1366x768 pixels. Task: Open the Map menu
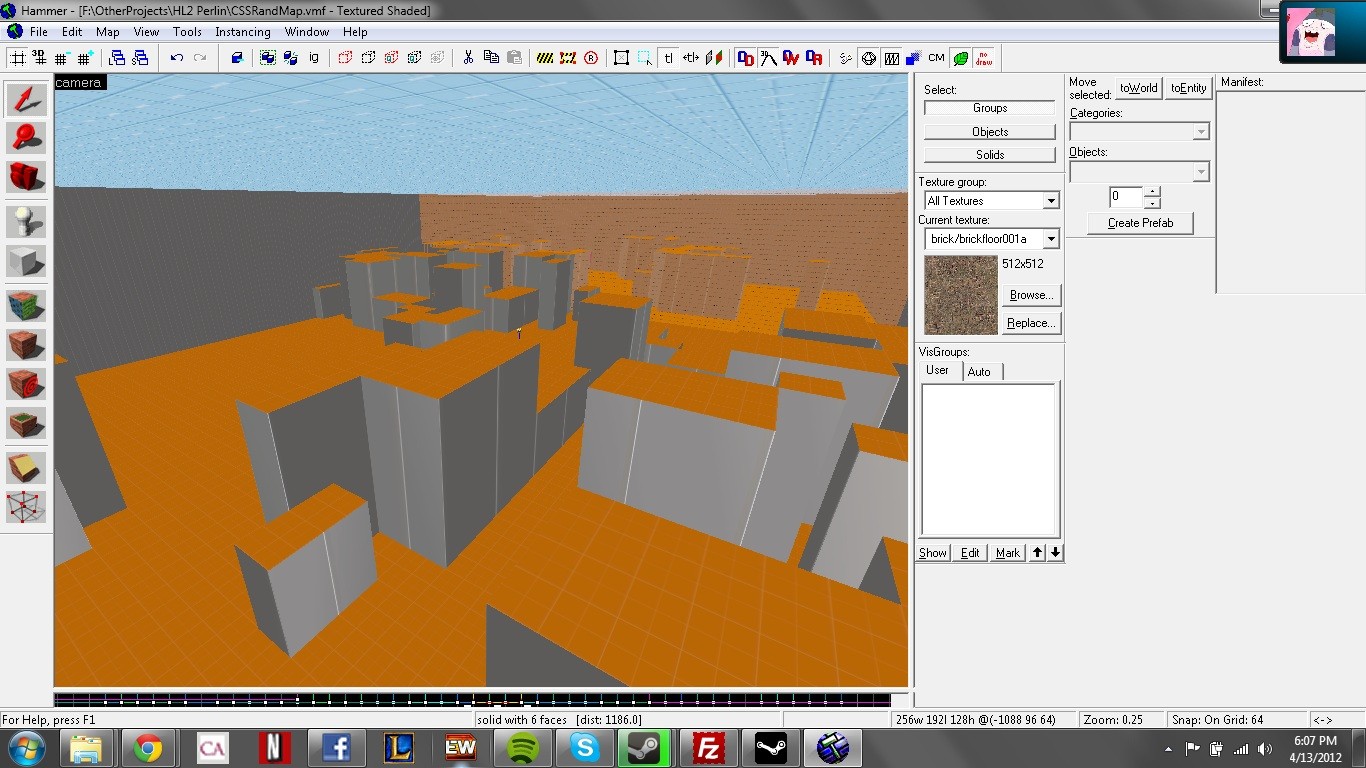(x=108, y=32)
